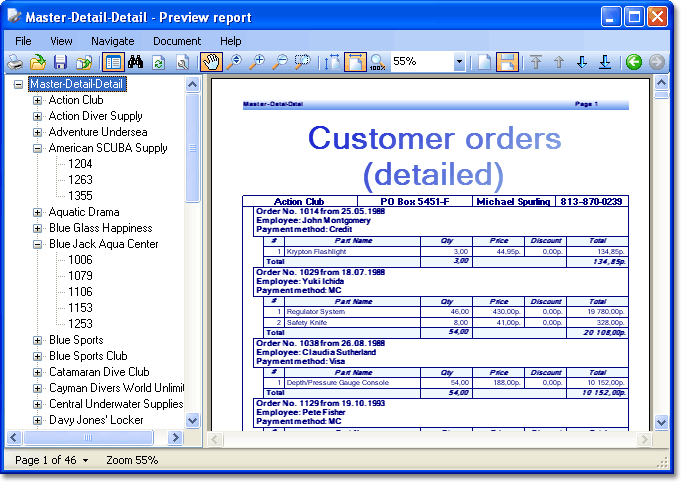The width and height of the screenshot is (684, 484).
Task: Maximize the Preview report window
Action: 634,17
